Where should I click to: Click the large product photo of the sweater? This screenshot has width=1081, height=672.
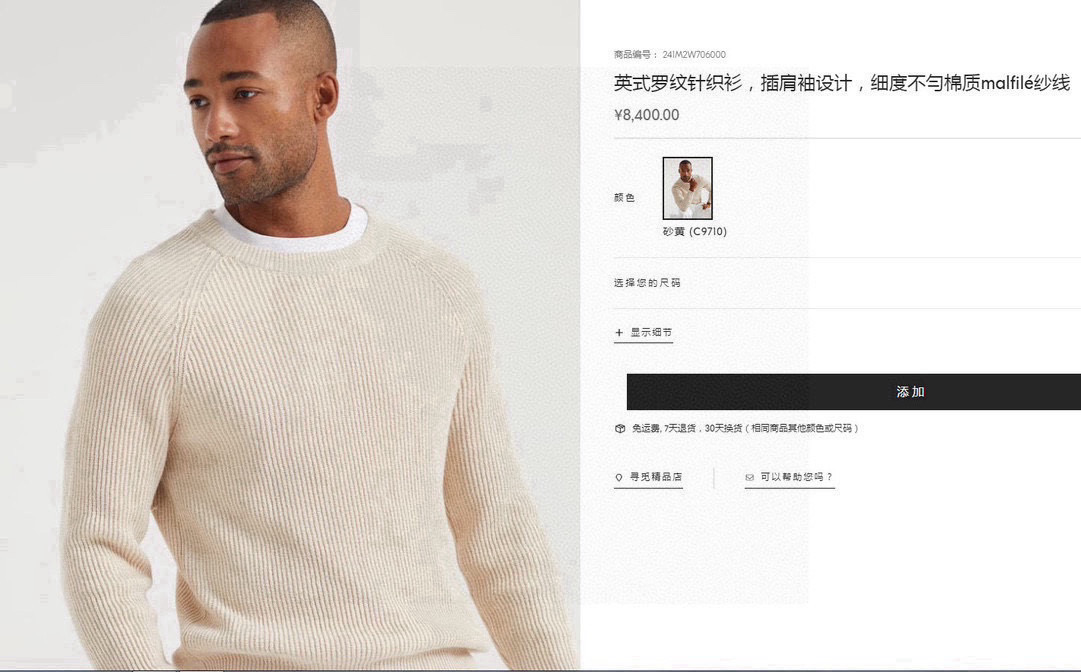tap(290, 336)
